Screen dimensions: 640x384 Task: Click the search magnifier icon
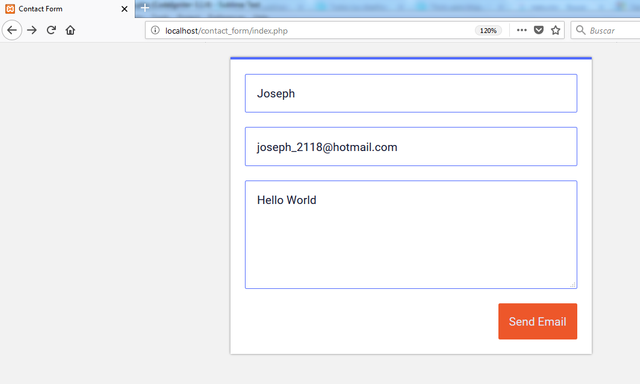(x=580, y=30)
